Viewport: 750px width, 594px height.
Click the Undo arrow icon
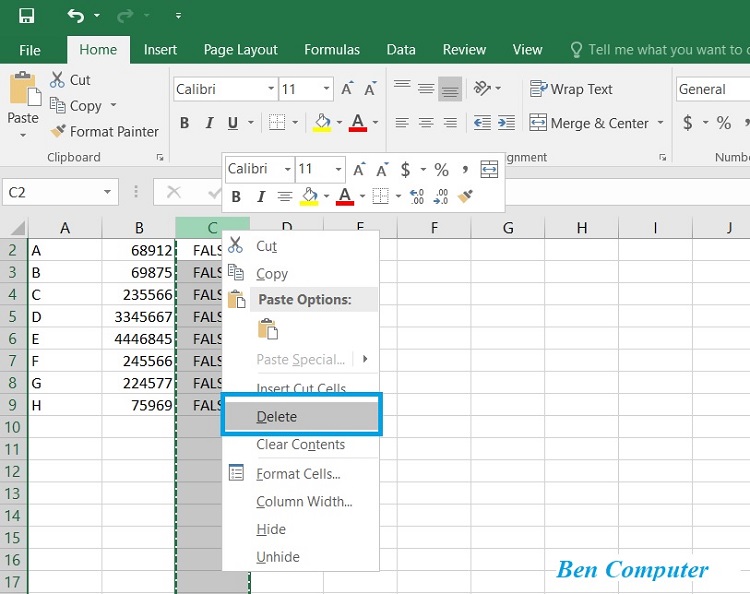(76, 16)
